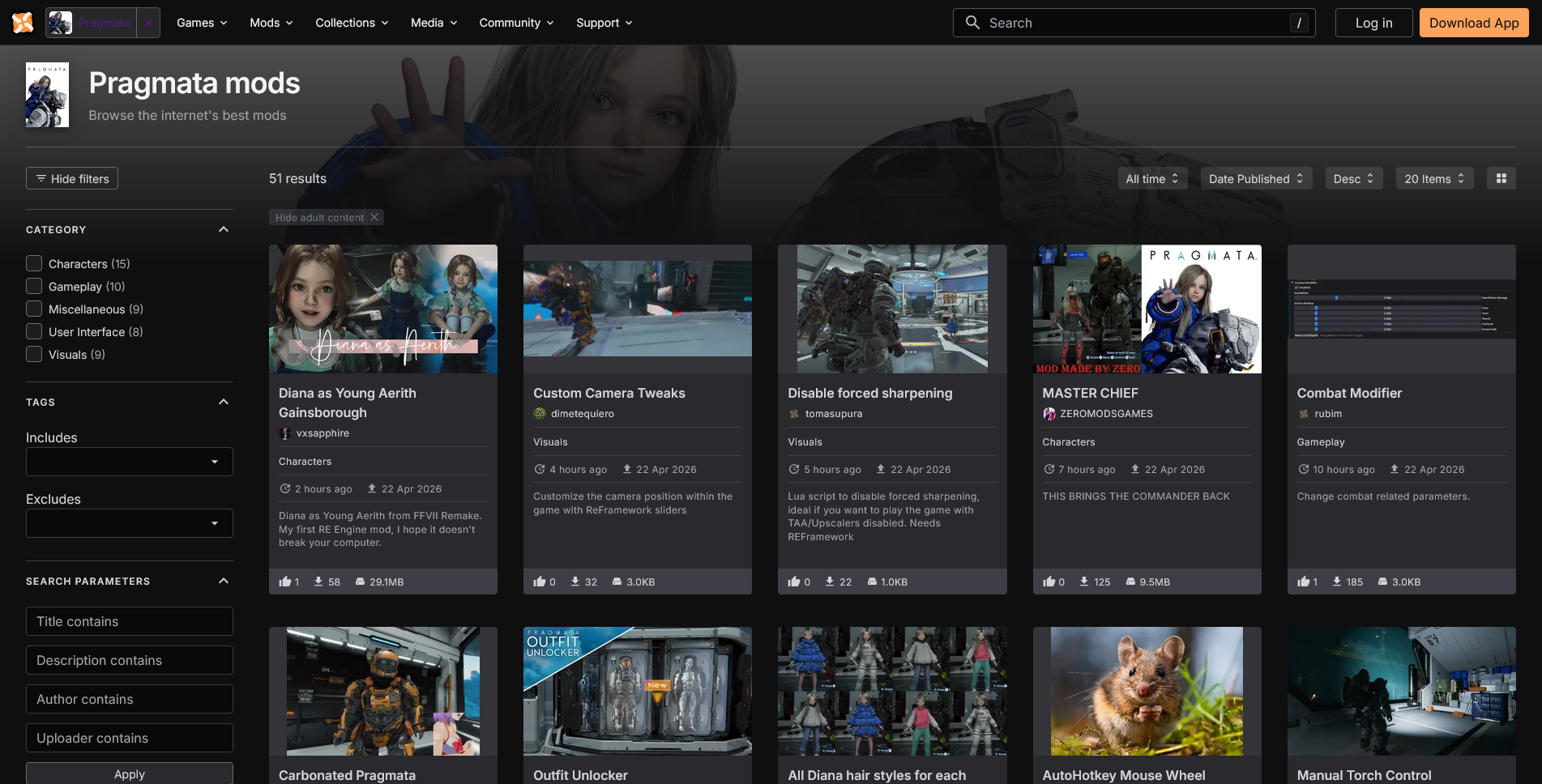Open the 20 Items page size dropdown
This screenshot has height=784, width=1542.
click(1434, 178)
